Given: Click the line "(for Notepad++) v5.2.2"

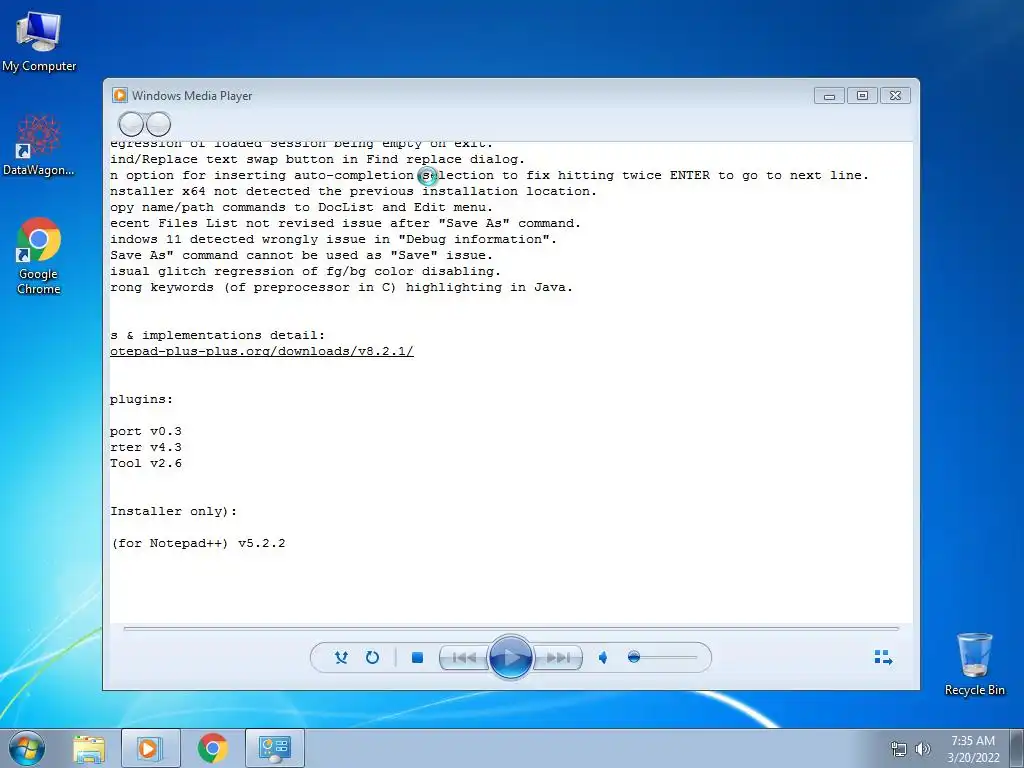Looking at the screenshot, I should pos(199,543).
